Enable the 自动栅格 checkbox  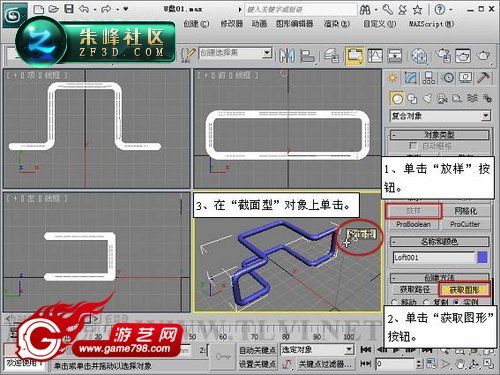[x=413, y=146]
